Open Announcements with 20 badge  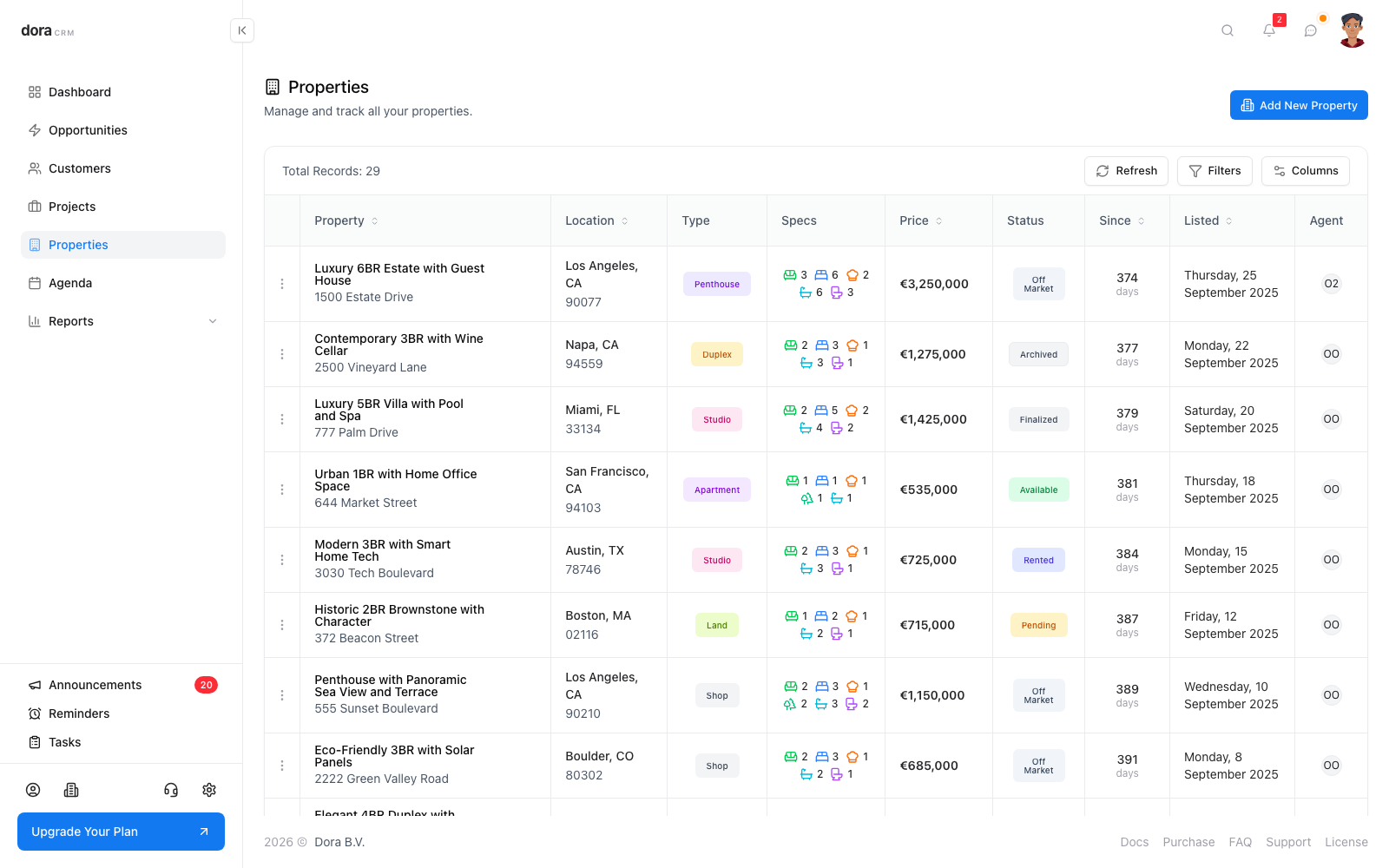(x=123, y=685)
